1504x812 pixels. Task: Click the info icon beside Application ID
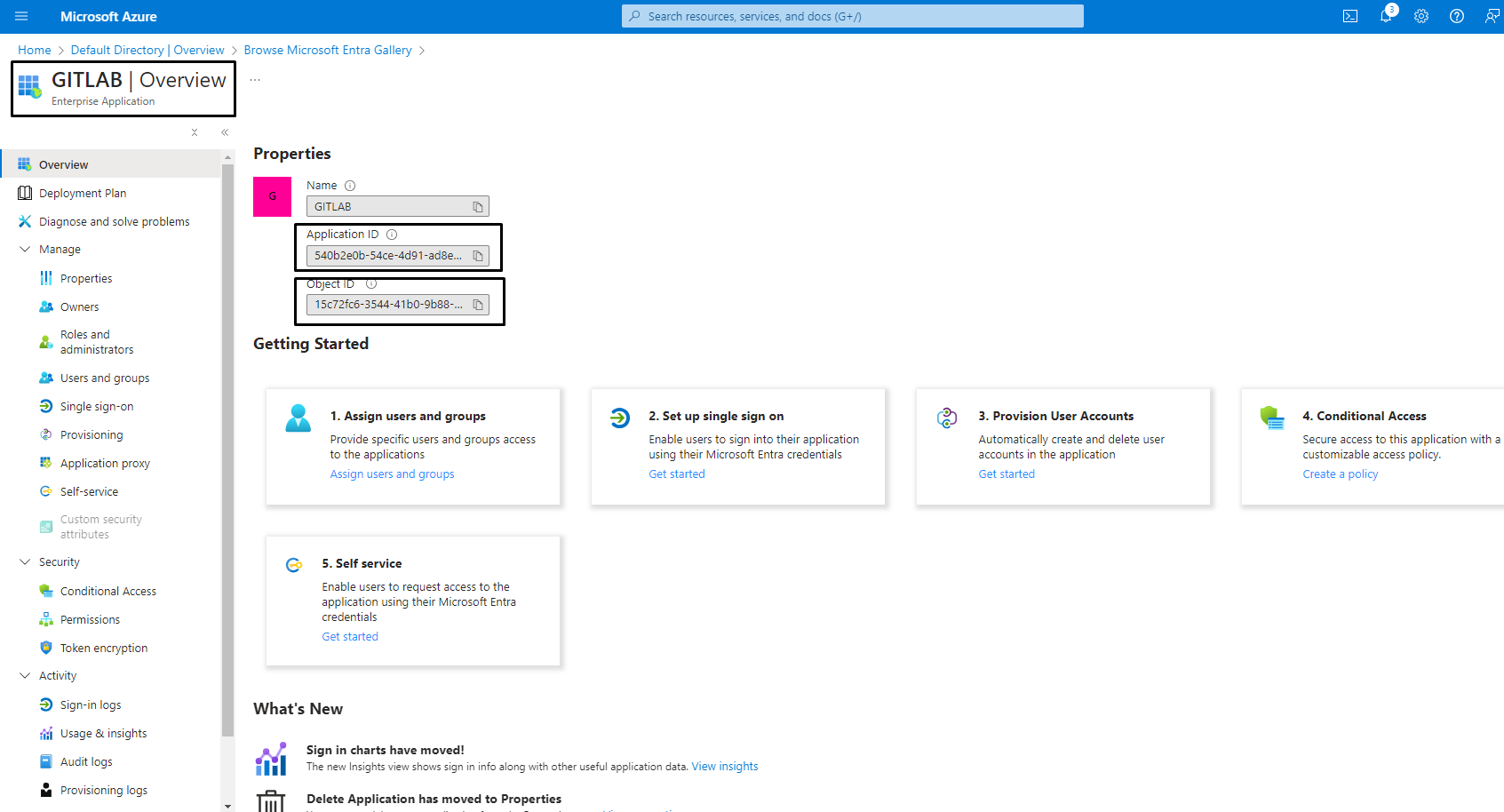[x=392, y=235]
